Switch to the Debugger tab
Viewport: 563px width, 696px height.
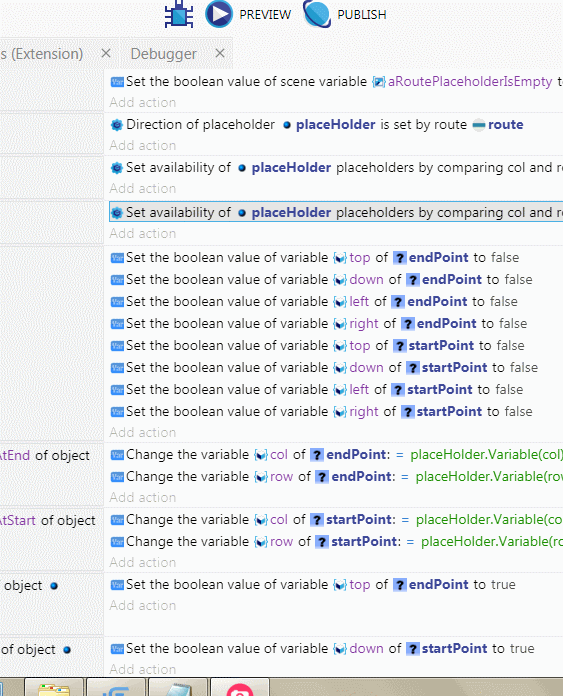pyautogui.click(x=163, y=54)
